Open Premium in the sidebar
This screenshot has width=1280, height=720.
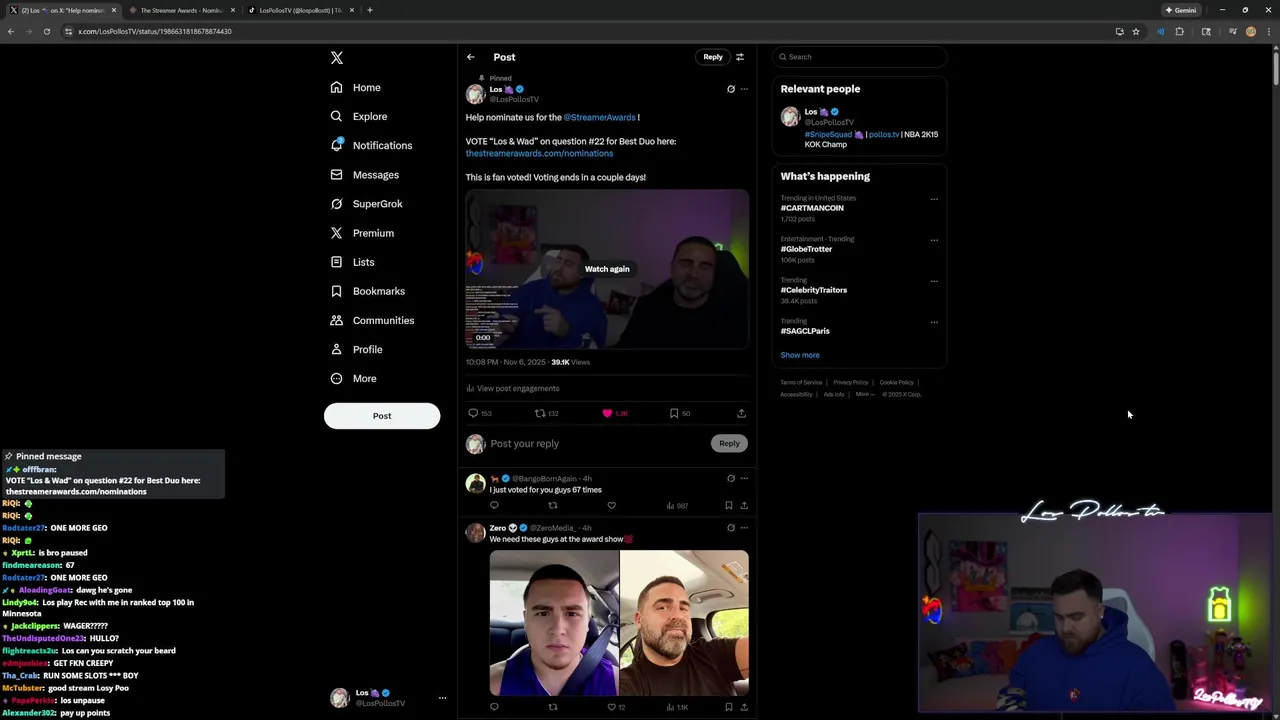362,233
